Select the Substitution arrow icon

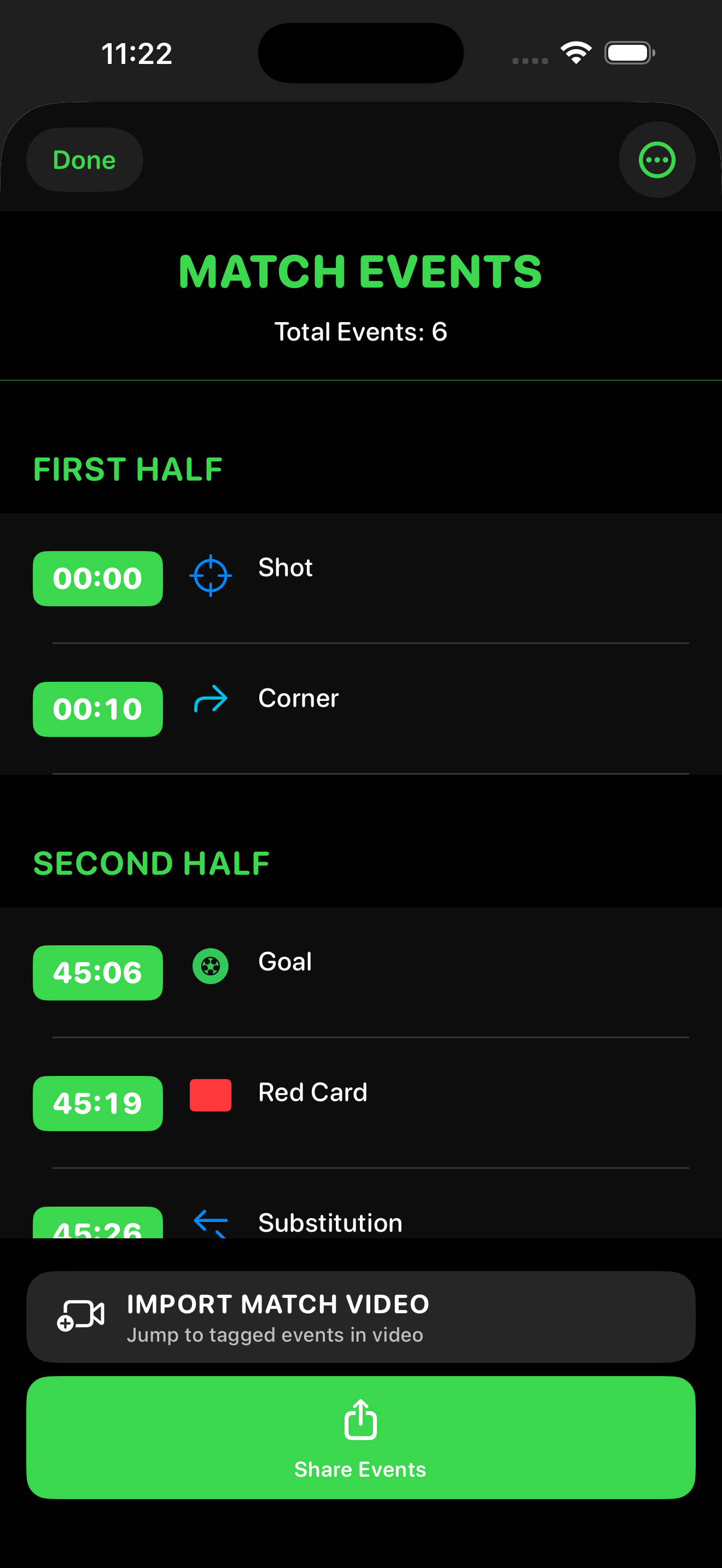210,1219
